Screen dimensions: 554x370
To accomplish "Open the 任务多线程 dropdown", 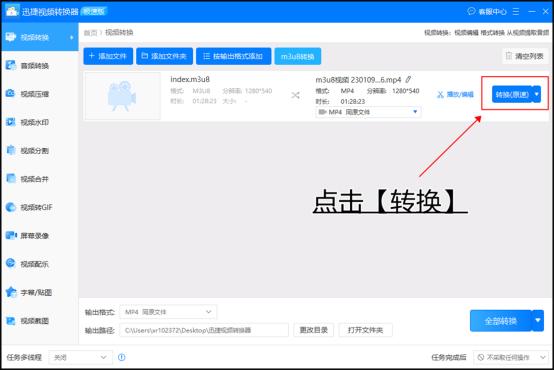I will (x=81, y=357).
